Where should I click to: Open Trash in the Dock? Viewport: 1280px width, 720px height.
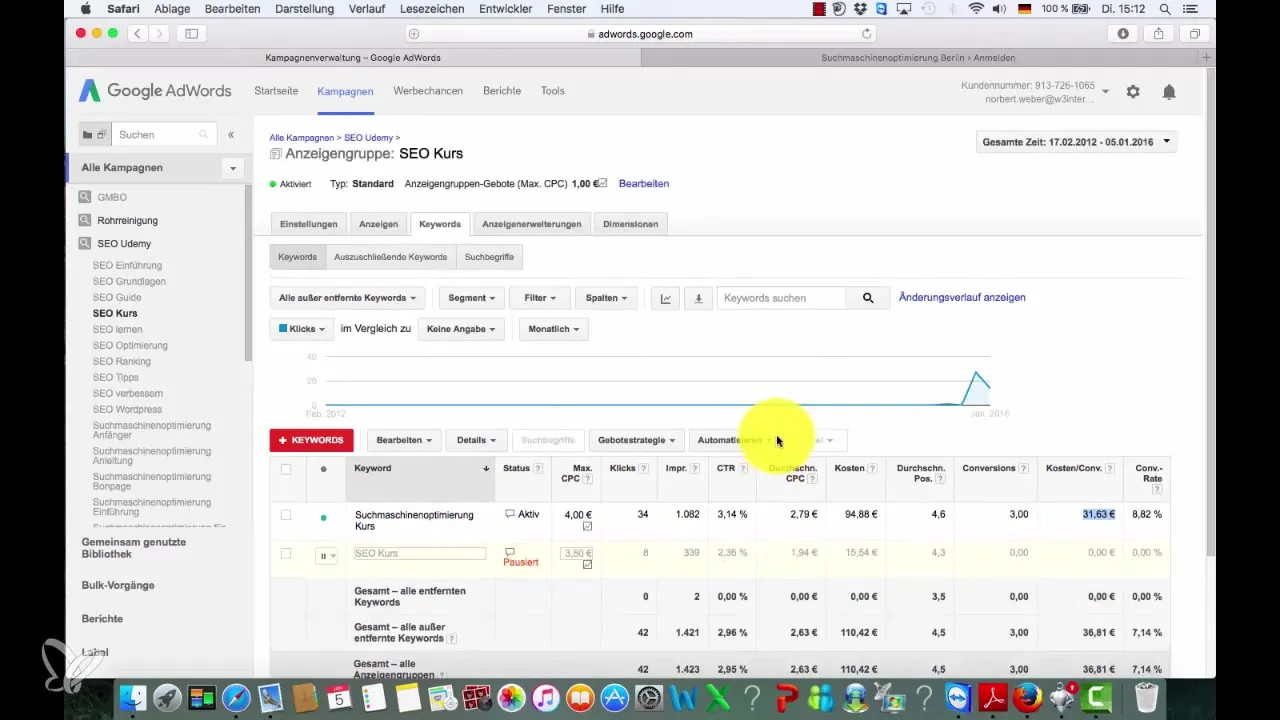click(x=1147, y=697)
